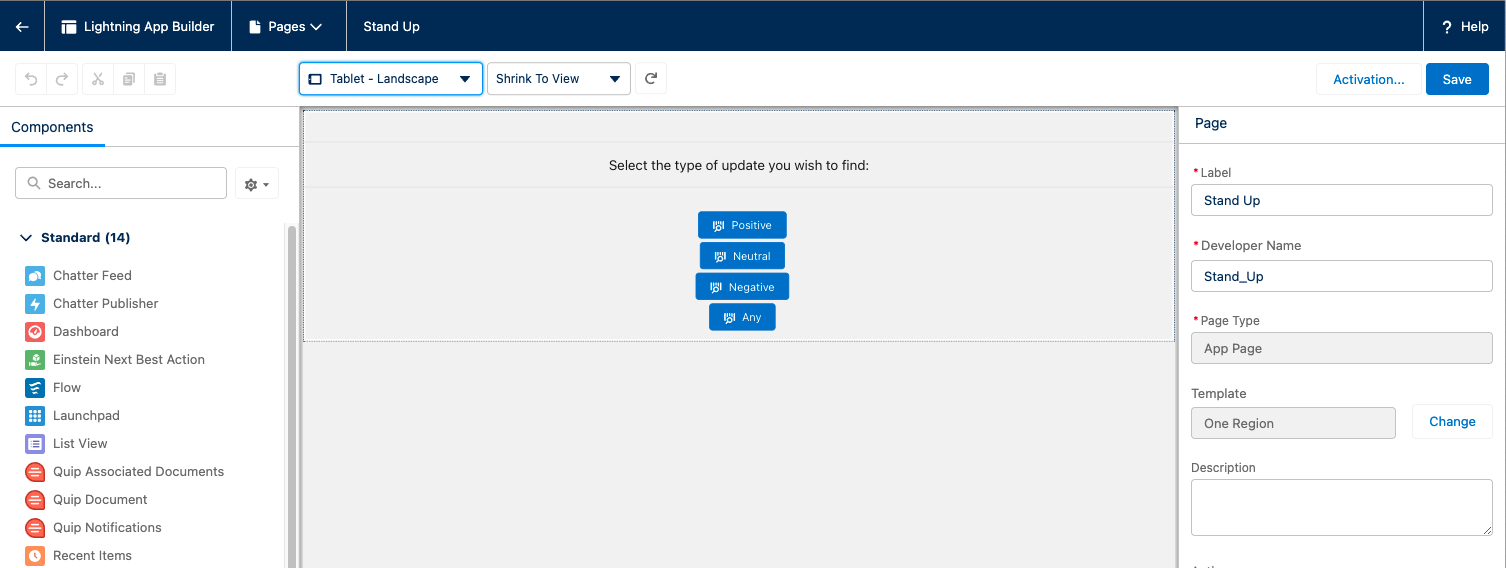Image resolution: width=1506 pixels, height=568 pixels.
Task: Click the Chatter Publisher component icon
Action: (x=35, y=303)
